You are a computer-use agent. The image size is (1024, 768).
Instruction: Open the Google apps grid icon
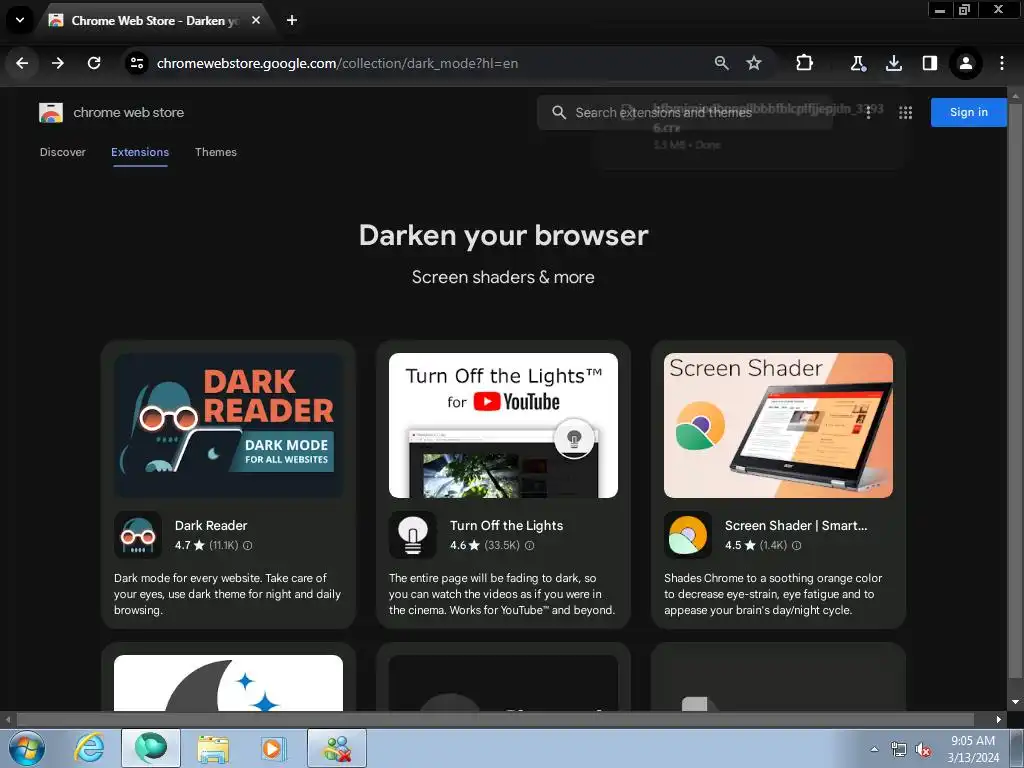905,113
